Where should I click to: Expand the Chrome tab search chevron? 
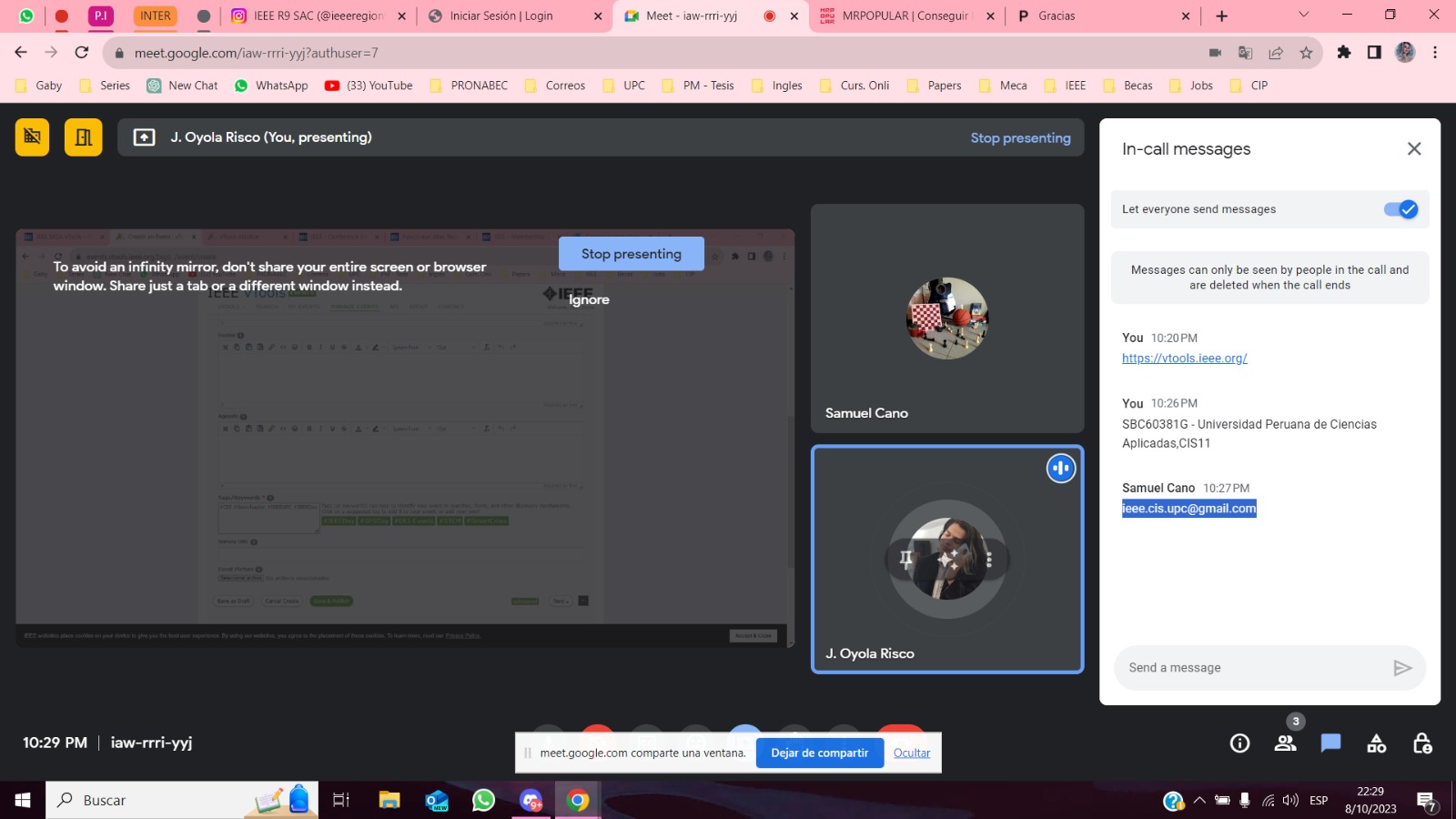pyautogui.click(x=1303, y=15)
